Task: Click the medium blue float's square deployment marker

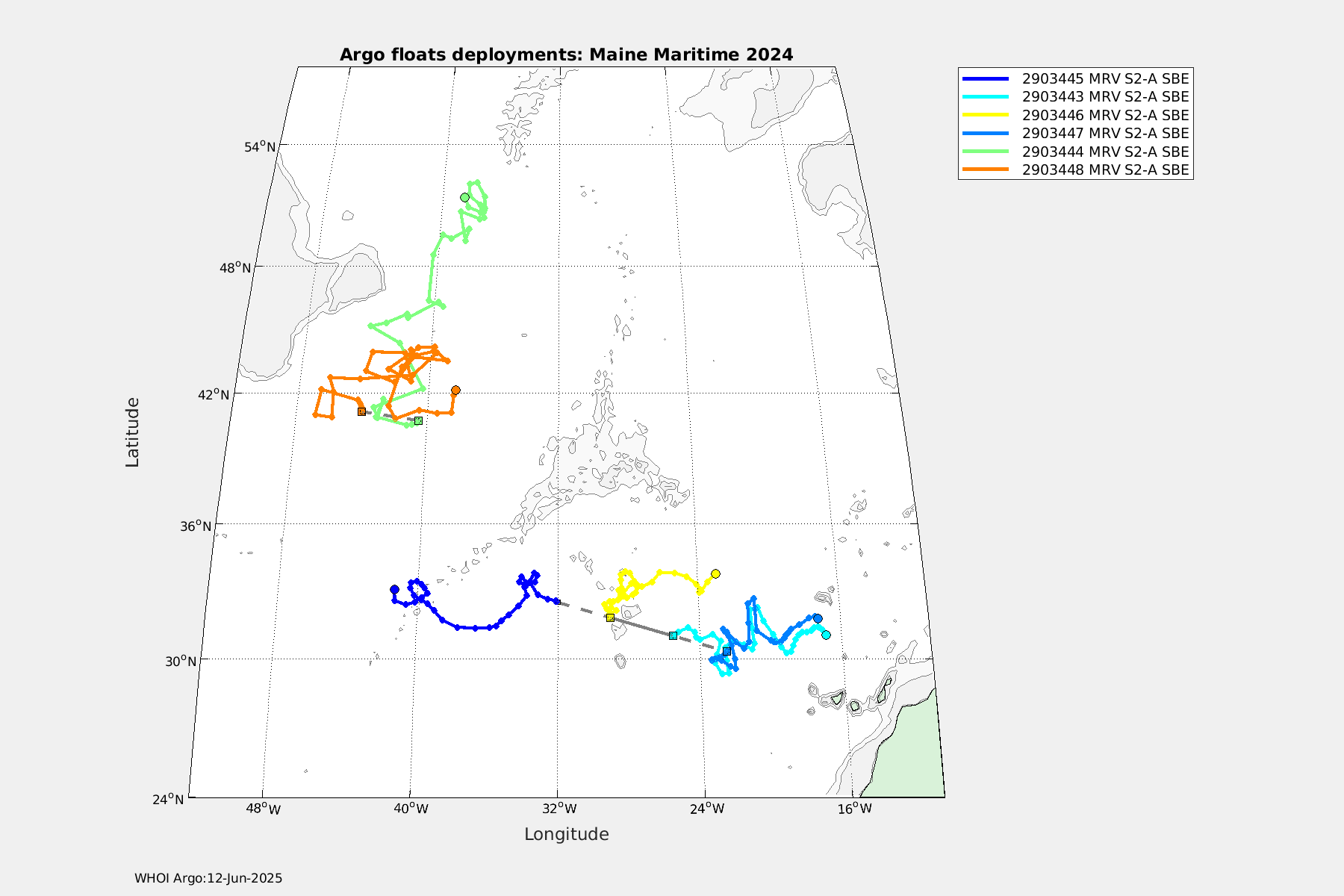Action: 727,651
